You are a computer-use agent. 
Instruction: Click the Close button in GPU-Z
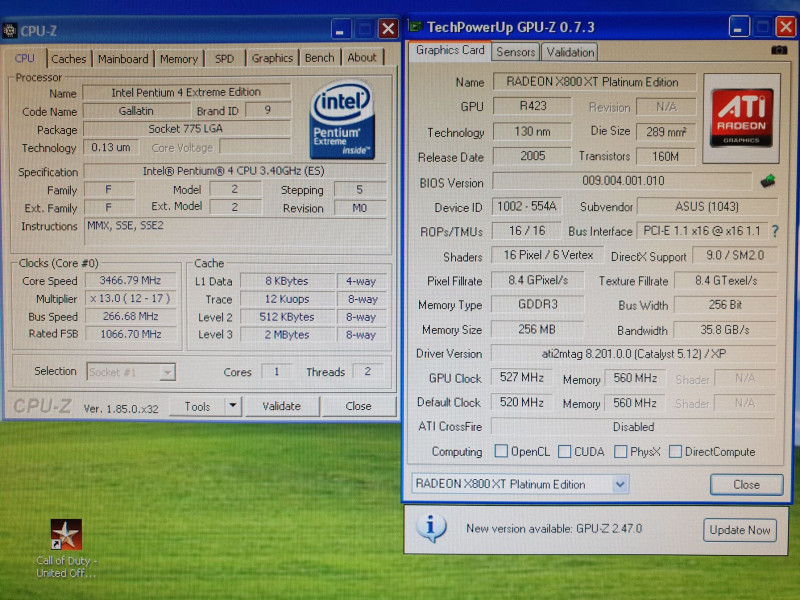[746, 484]
